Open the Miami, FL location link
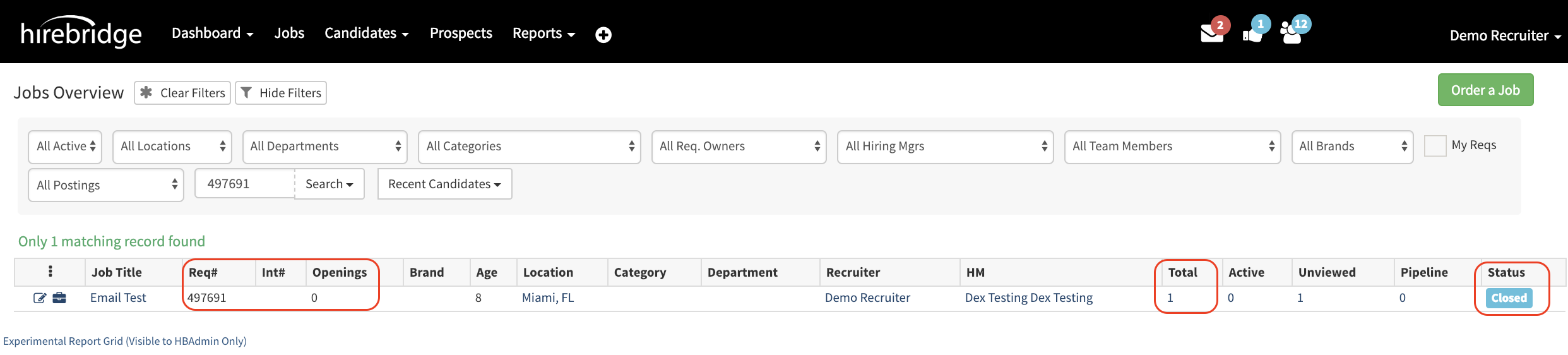The height and width of the screenshot is (355, 1568). point(548,298)
